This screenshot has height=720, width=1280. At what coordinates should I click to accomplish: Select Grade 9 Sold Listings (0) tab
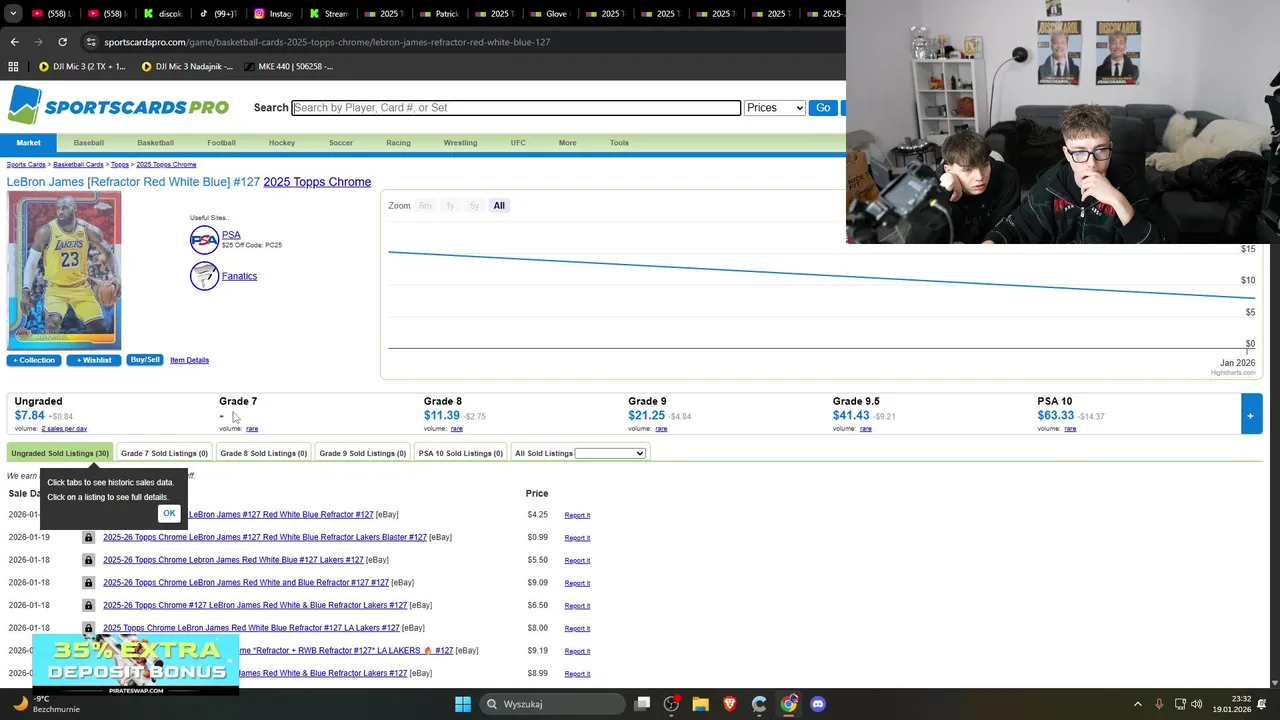[362, 453]
